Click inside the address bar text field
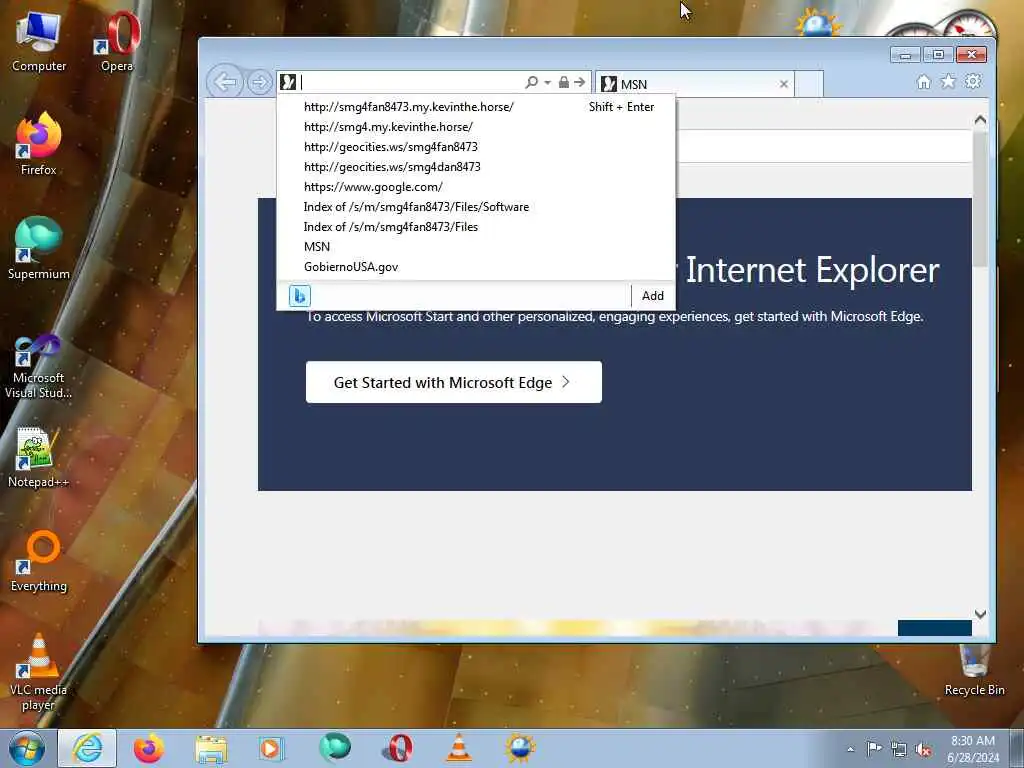Image resolution: width=1024 pixels, height=768 pixels. click(411, 82)
